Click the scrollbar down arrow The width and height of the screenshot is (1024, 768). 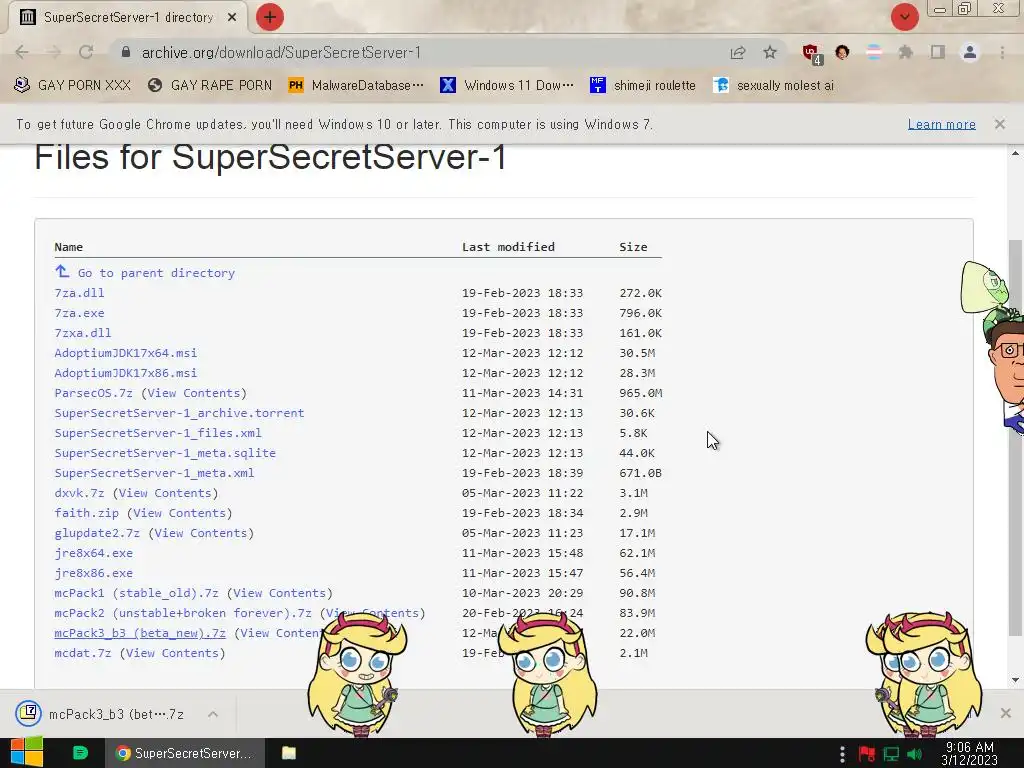point(1015,680)
